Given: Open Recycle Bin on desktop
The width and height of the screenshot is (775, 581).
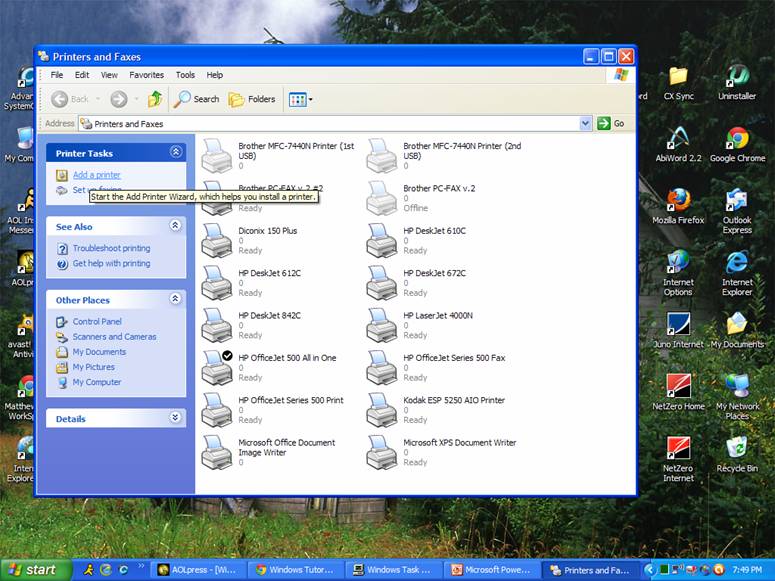Looking at the screenshot, I should pos(737,454).
